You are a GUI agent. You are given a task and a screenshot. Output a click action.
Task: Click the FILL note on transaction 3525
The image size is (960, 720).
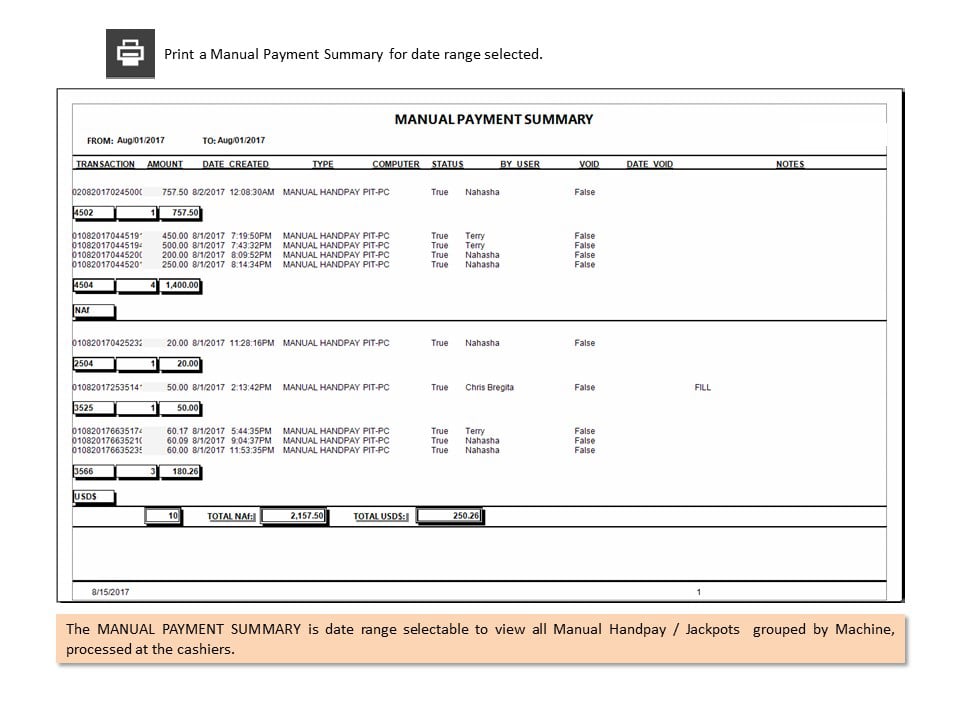pyautogui.click(x=703, y=388)
